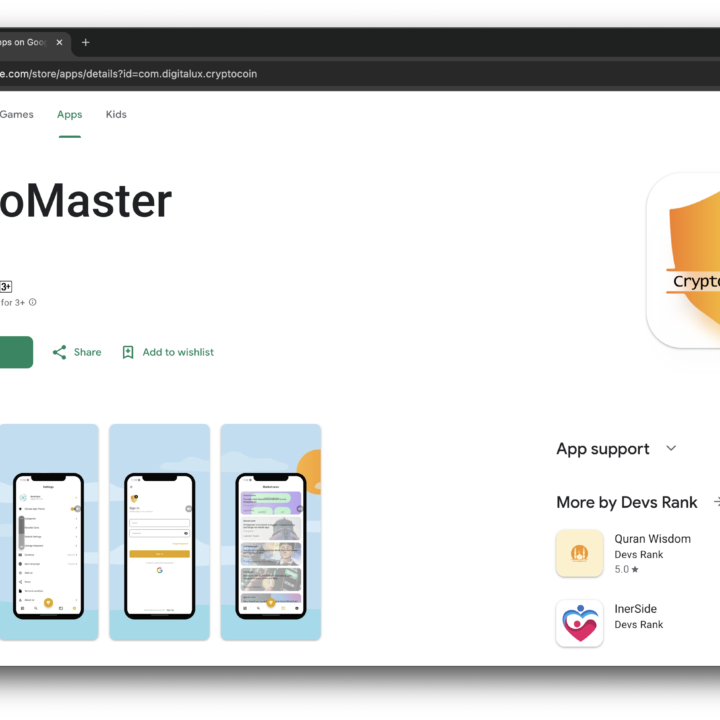Click the content rating info icon
Screen dimensions: 720x720
click(33, 302)
